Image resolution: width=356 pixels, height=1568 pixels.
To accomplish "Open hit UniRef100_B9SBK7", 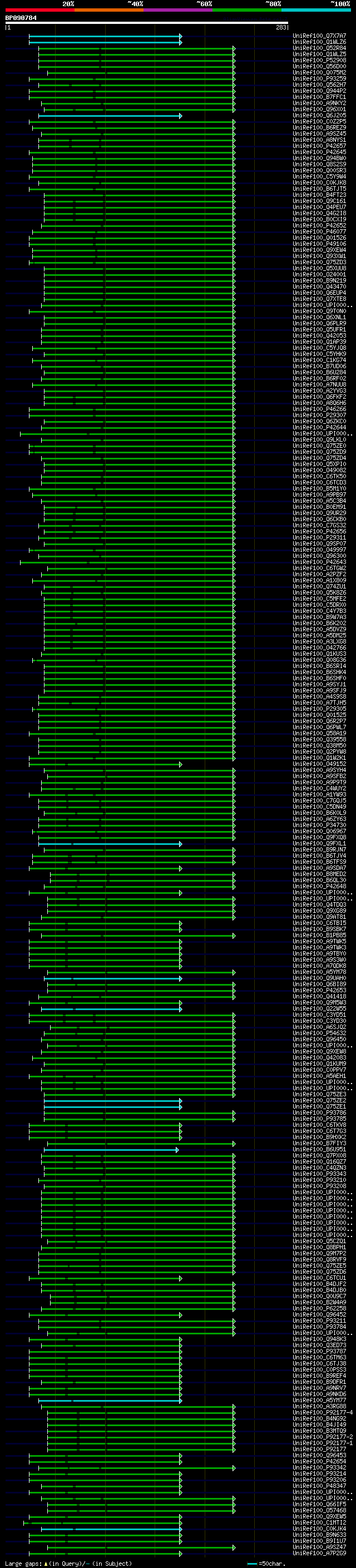I will (319, 929).
